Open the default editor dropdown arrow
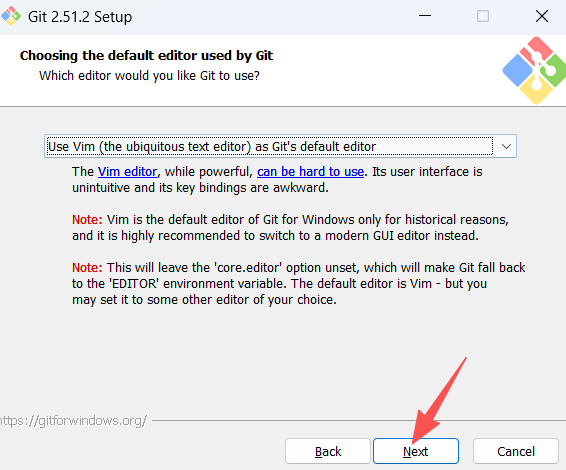 coord(506,146)
